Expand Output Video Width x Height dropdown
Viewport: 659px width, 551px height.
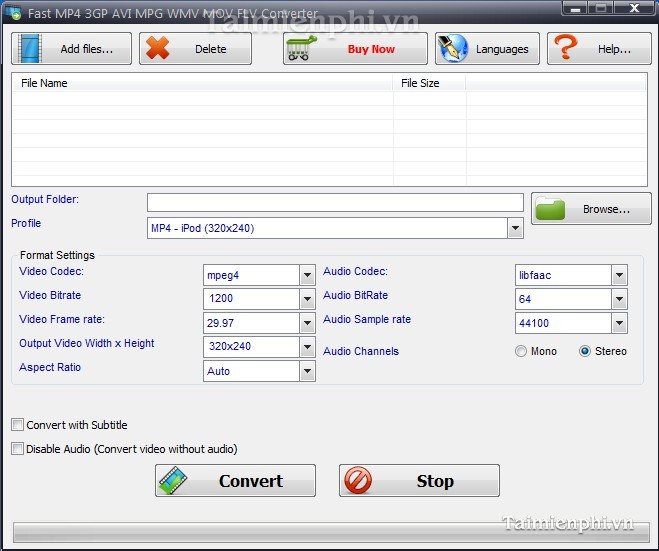[307, 347]
